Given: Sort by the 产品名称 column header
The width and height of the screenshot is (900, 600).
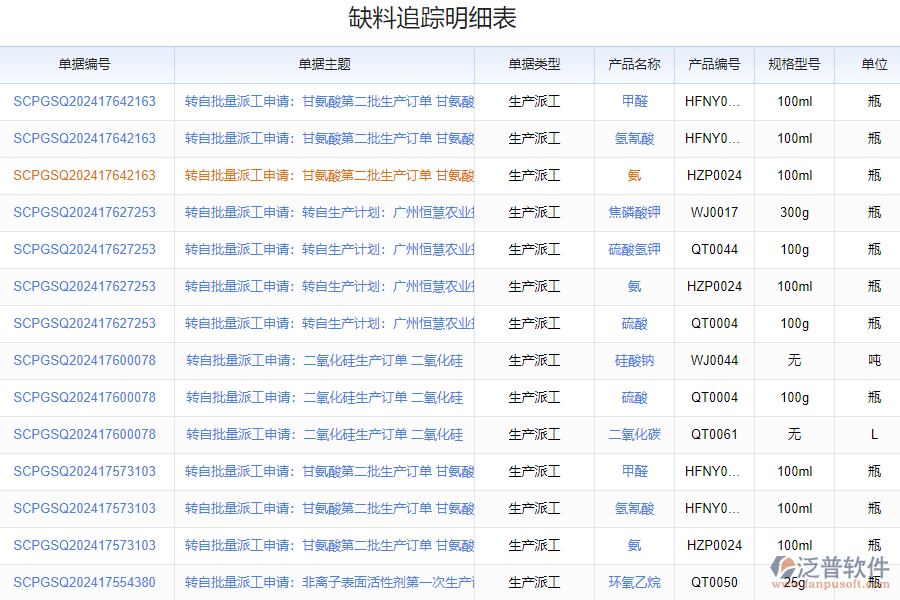Looking at the screenshot, I should (x=634, y=64).
